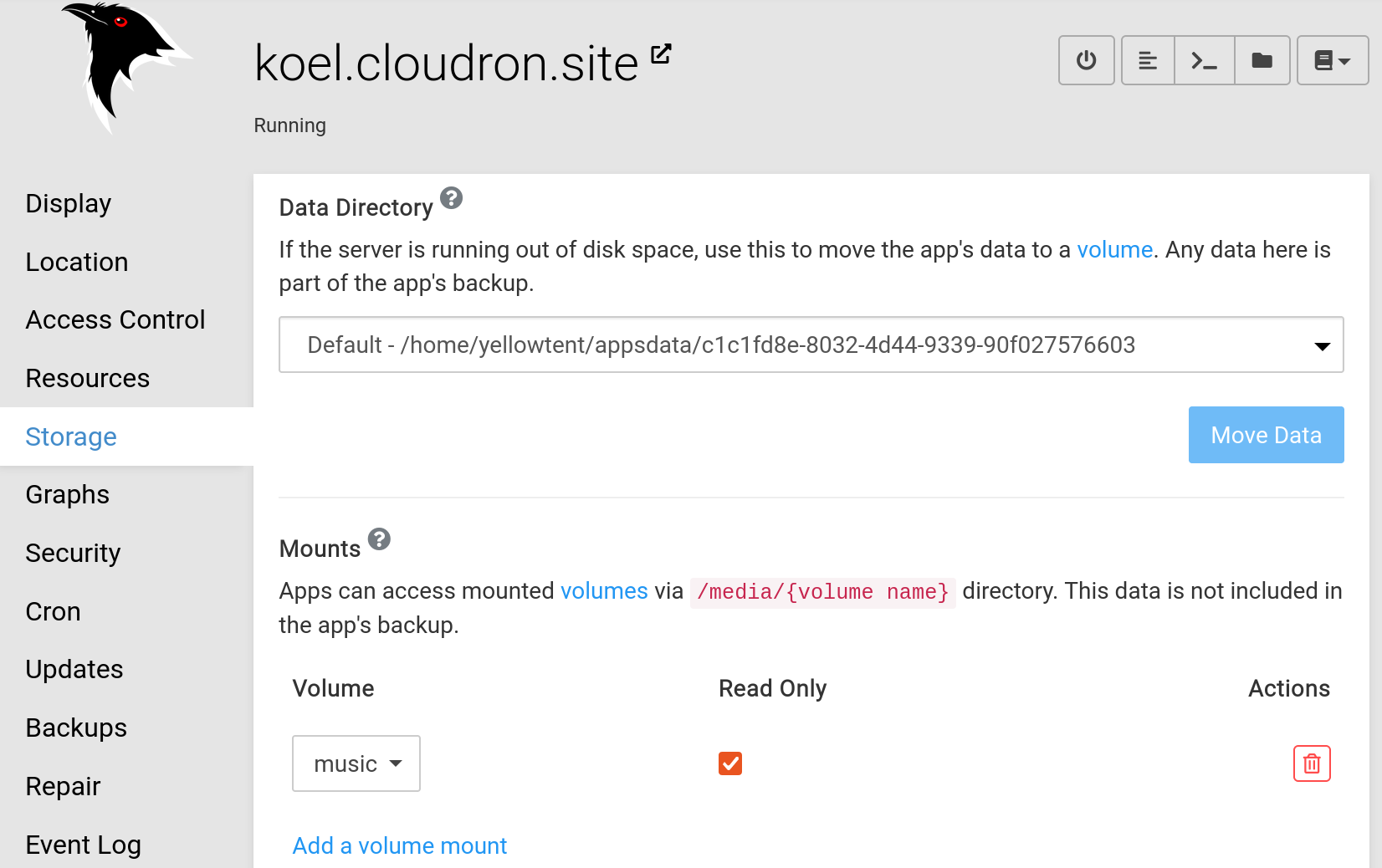1382x868 pixels.
Task: Open the app logs icon
Action: click(x=1148, y=60)
